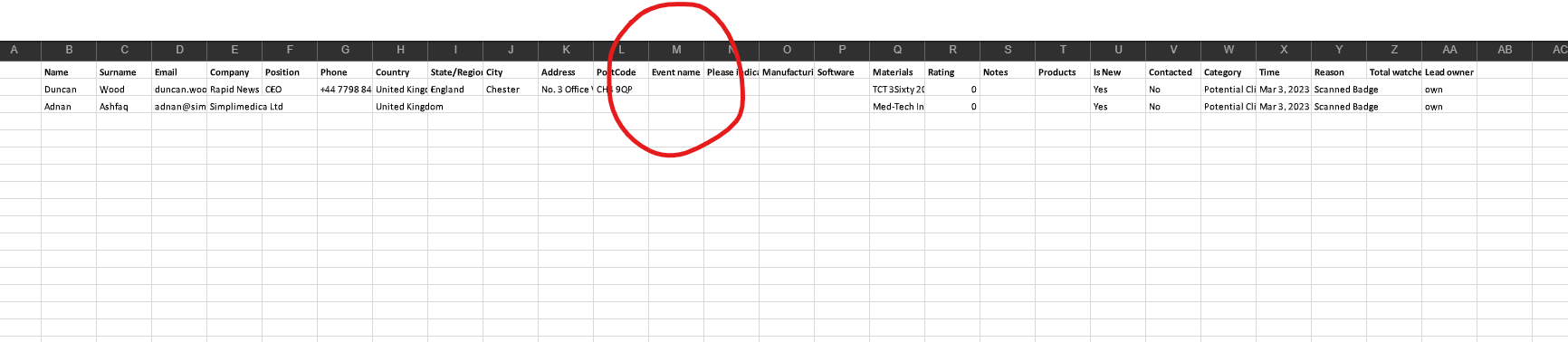
Task: Click the 'Materials' header cell
Action: click(897, 71)
